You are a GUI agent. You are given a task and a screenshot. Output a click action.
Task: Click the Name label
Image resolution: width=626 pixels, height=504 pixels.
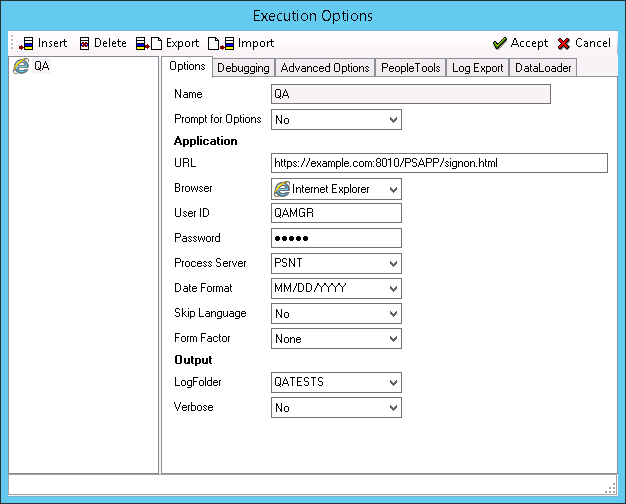tap(188, 94)
